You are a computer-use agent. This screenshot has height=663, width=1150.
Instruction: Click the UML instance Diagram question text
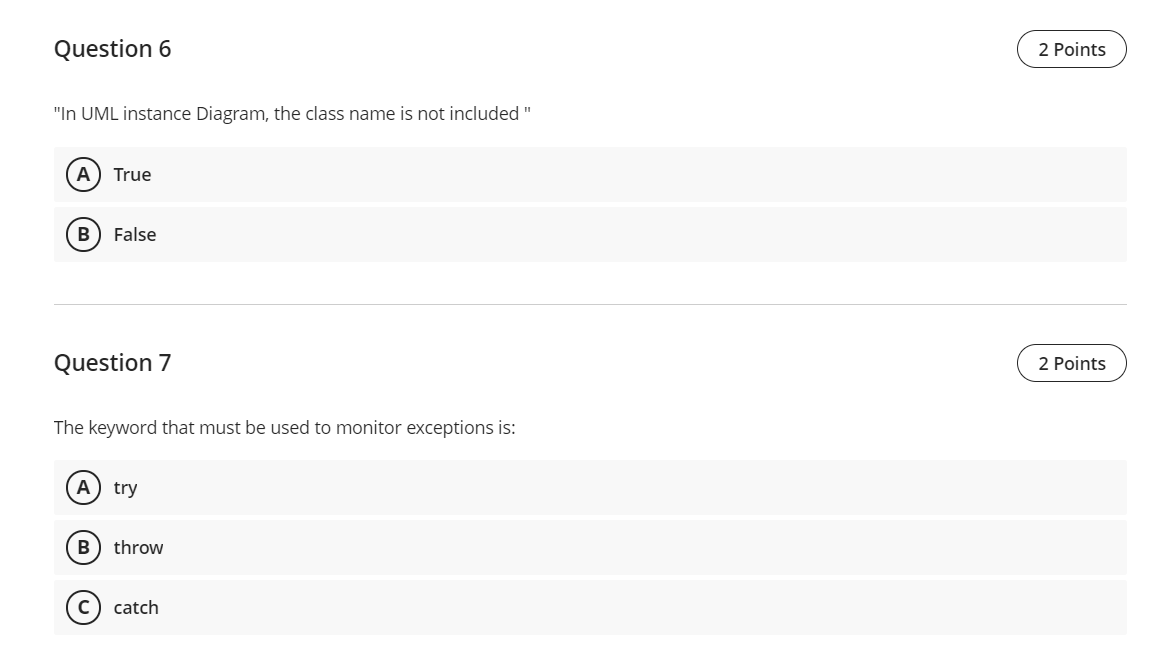tap(290, 113)
